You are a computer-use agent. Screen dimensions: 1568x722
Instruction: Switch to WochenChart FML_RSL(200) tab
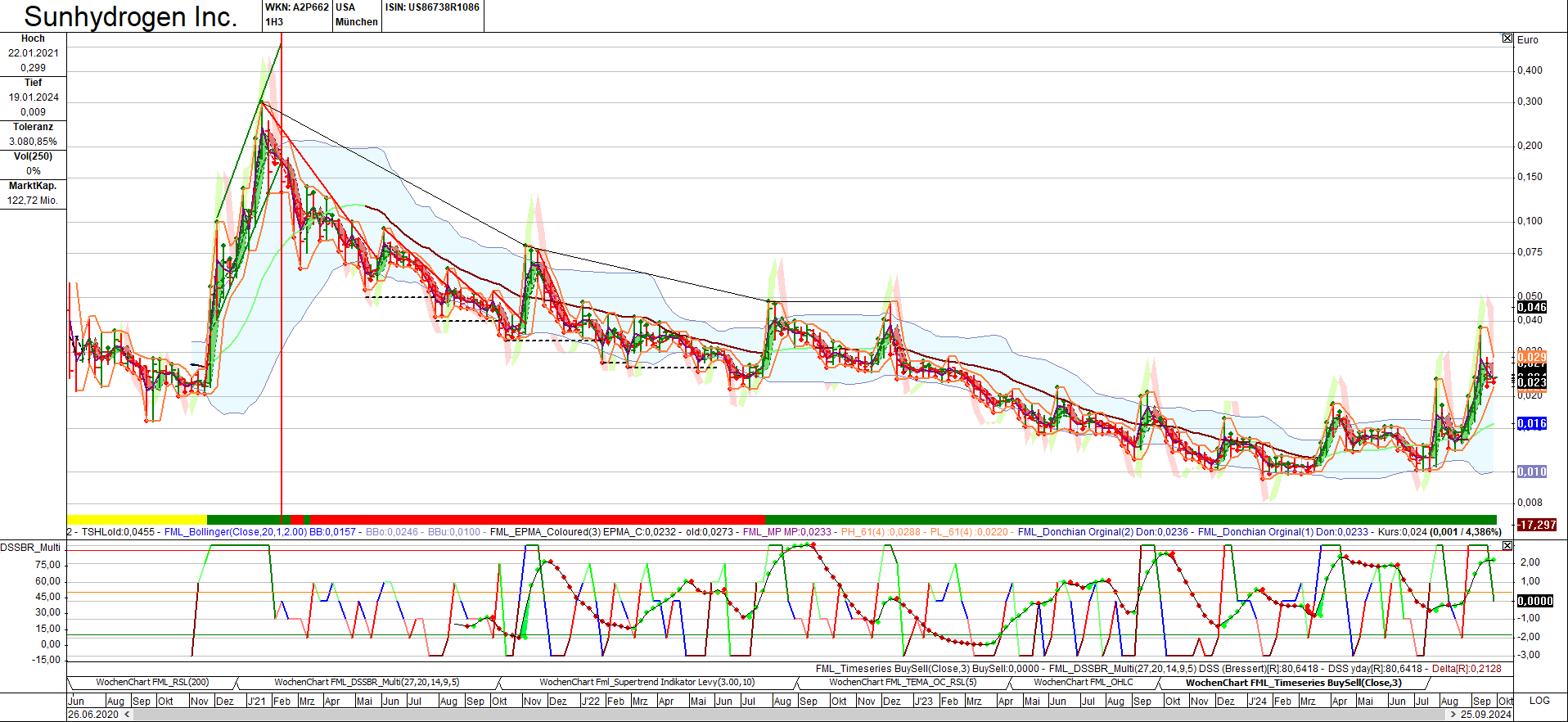click(x=152, y=682)
